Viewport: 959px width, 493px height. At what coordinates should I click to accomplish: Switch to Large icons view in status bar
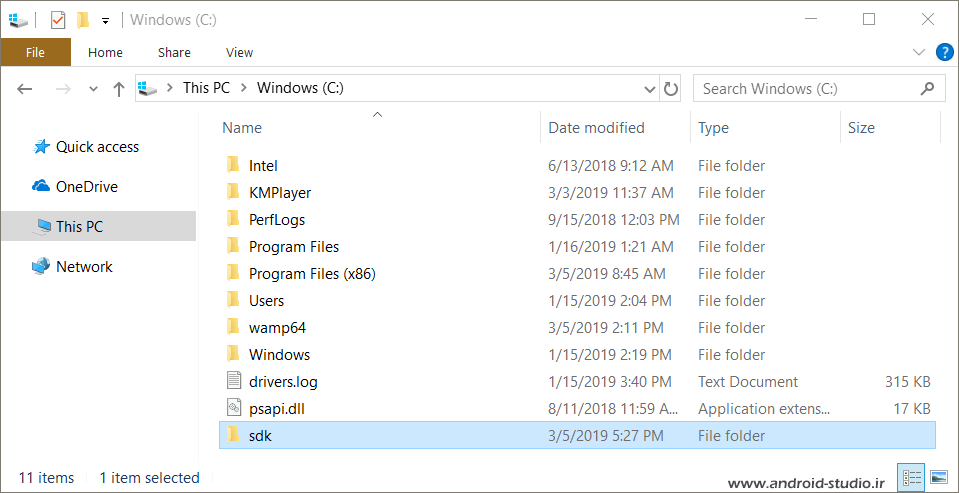939,477
